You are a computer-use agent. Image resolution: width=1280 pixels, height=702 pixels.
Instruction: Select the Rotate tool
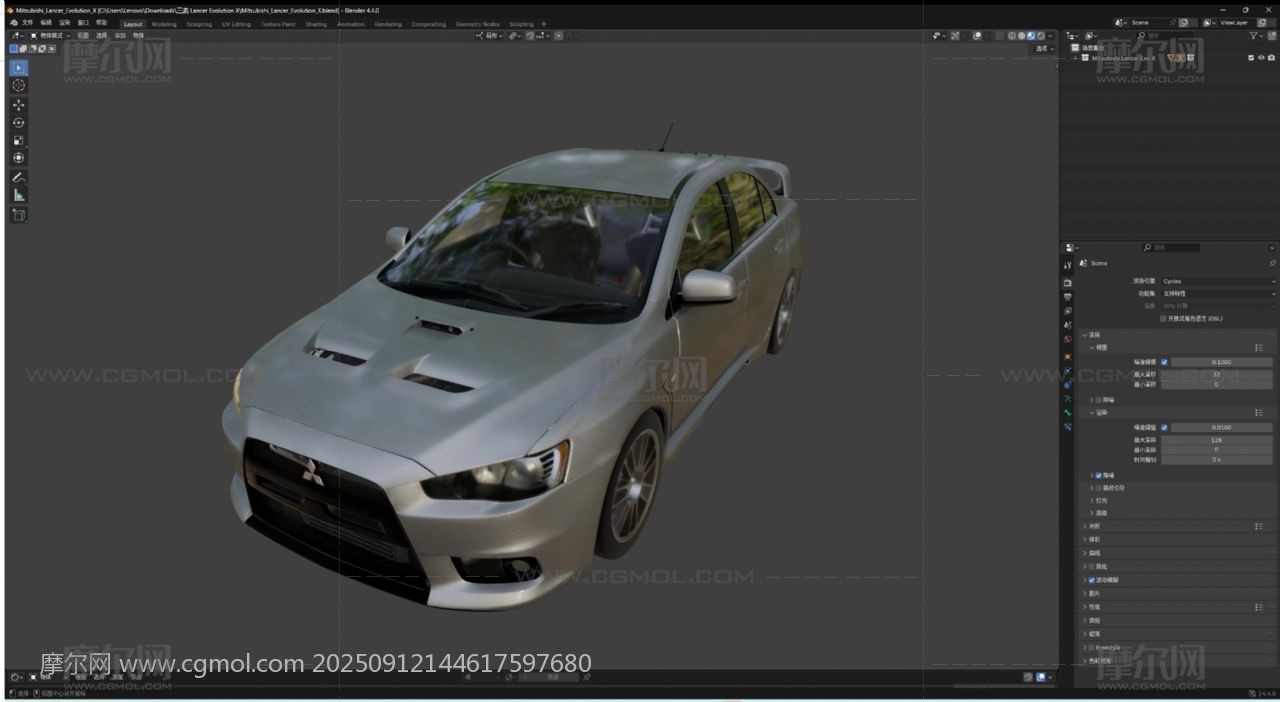[x=19, y=122]
